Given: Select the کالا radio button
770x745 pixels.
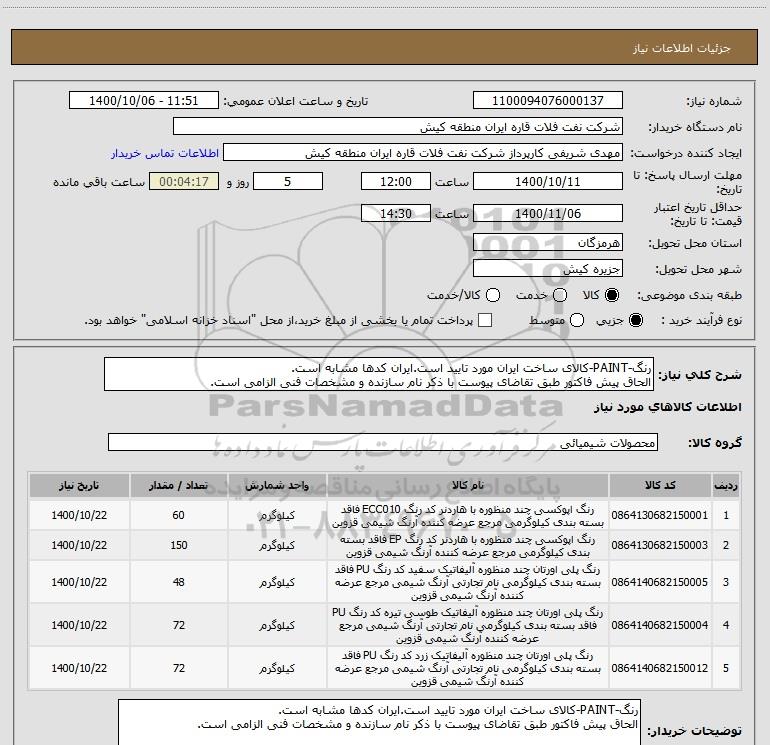Looking at the screenshot, I should coord(612,295).
